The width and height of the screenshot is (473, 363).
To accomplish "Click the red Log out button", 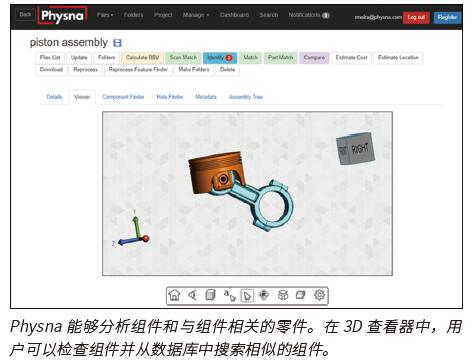I will point(416,17).
